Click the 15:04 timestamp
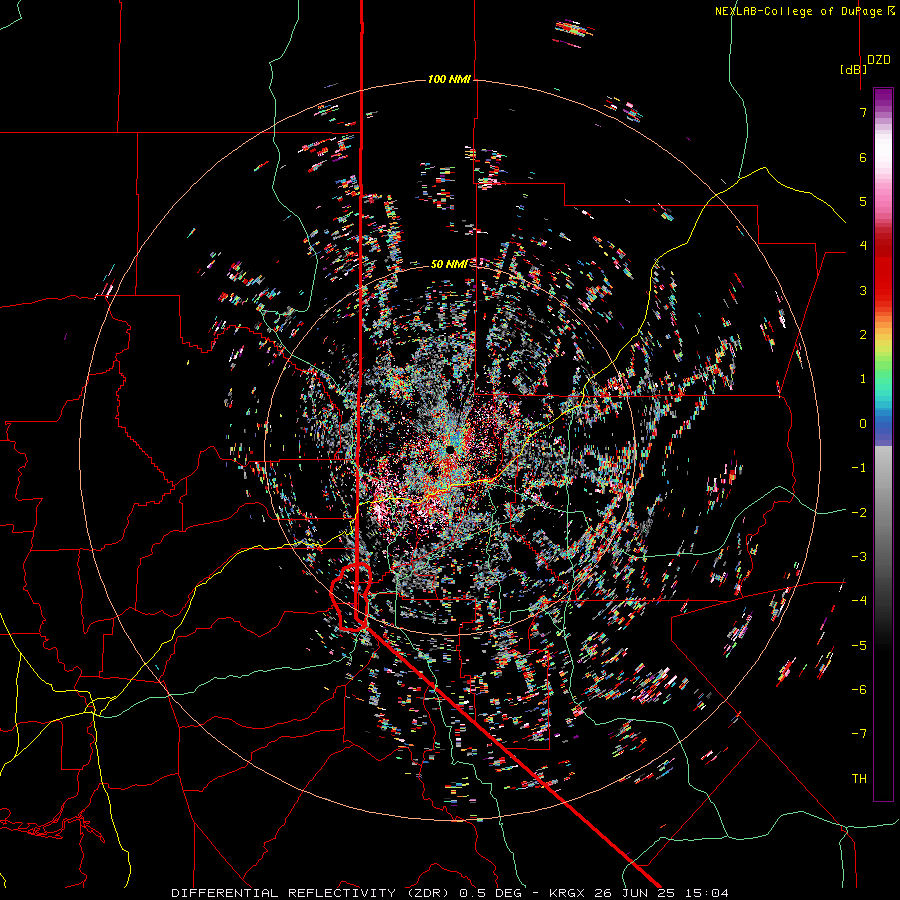This screenshot has height=900, width=900. point(709,893)
